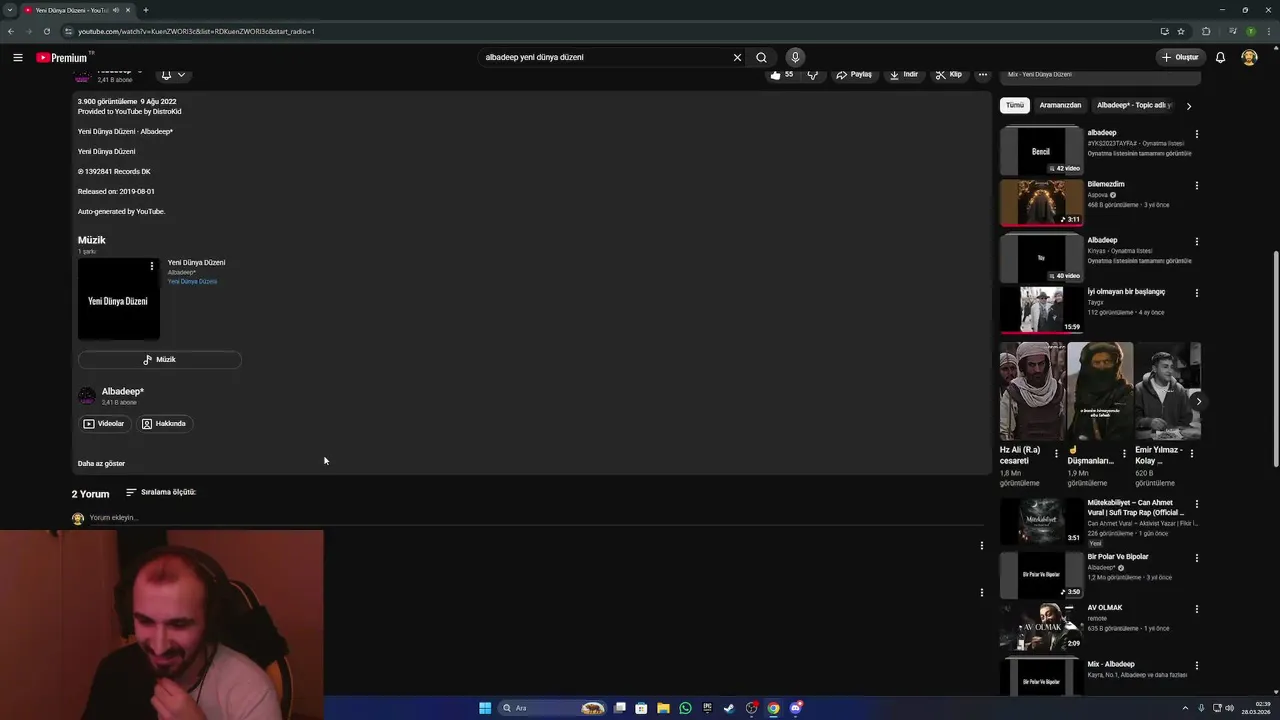
Task: Select the Tümü filter chip
Action: click(x=1015, y=105)
